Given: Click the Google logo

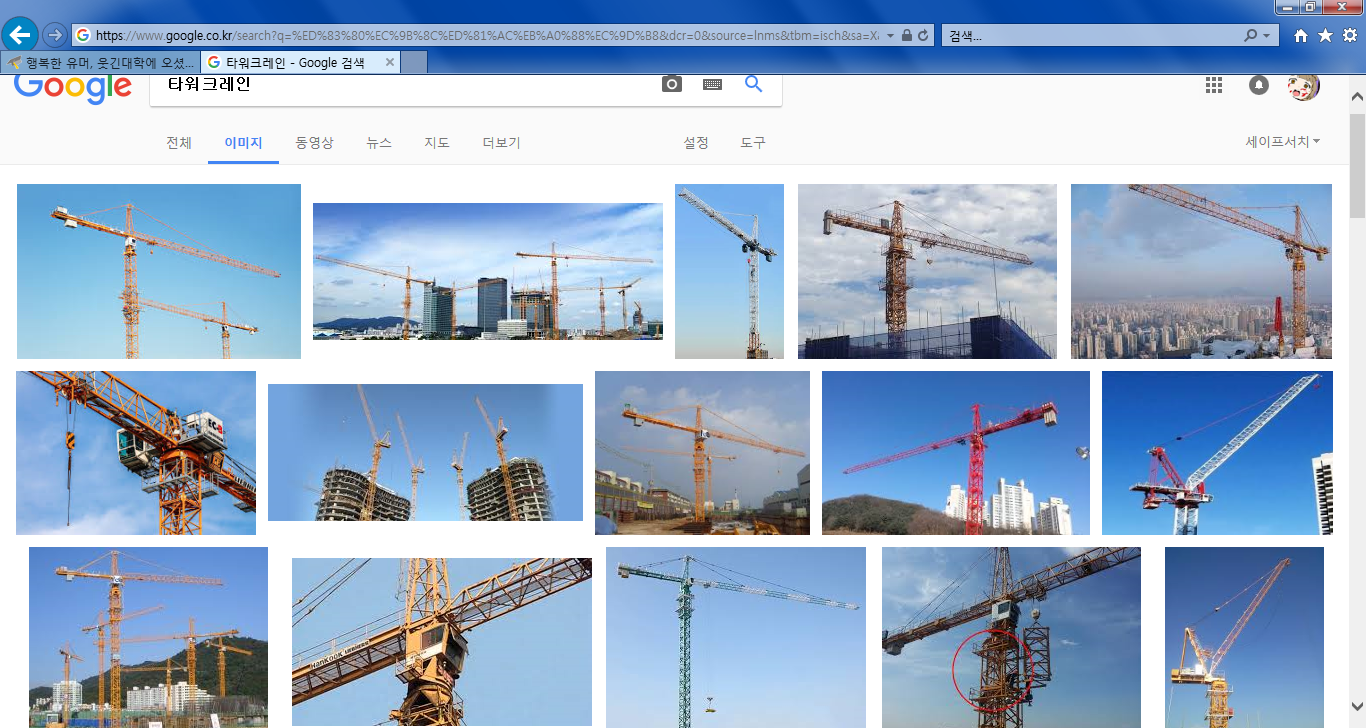Looking at the screenshot, I should point(73,87).
